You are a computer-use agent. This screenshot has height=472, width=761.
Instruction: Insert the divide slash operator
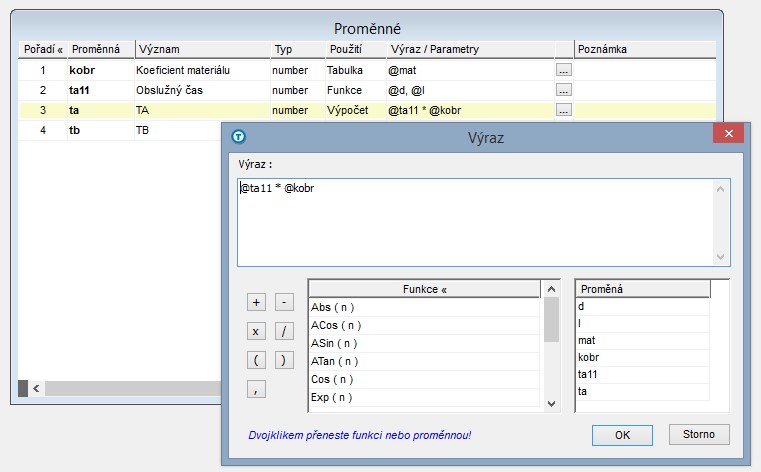(284, 331)
